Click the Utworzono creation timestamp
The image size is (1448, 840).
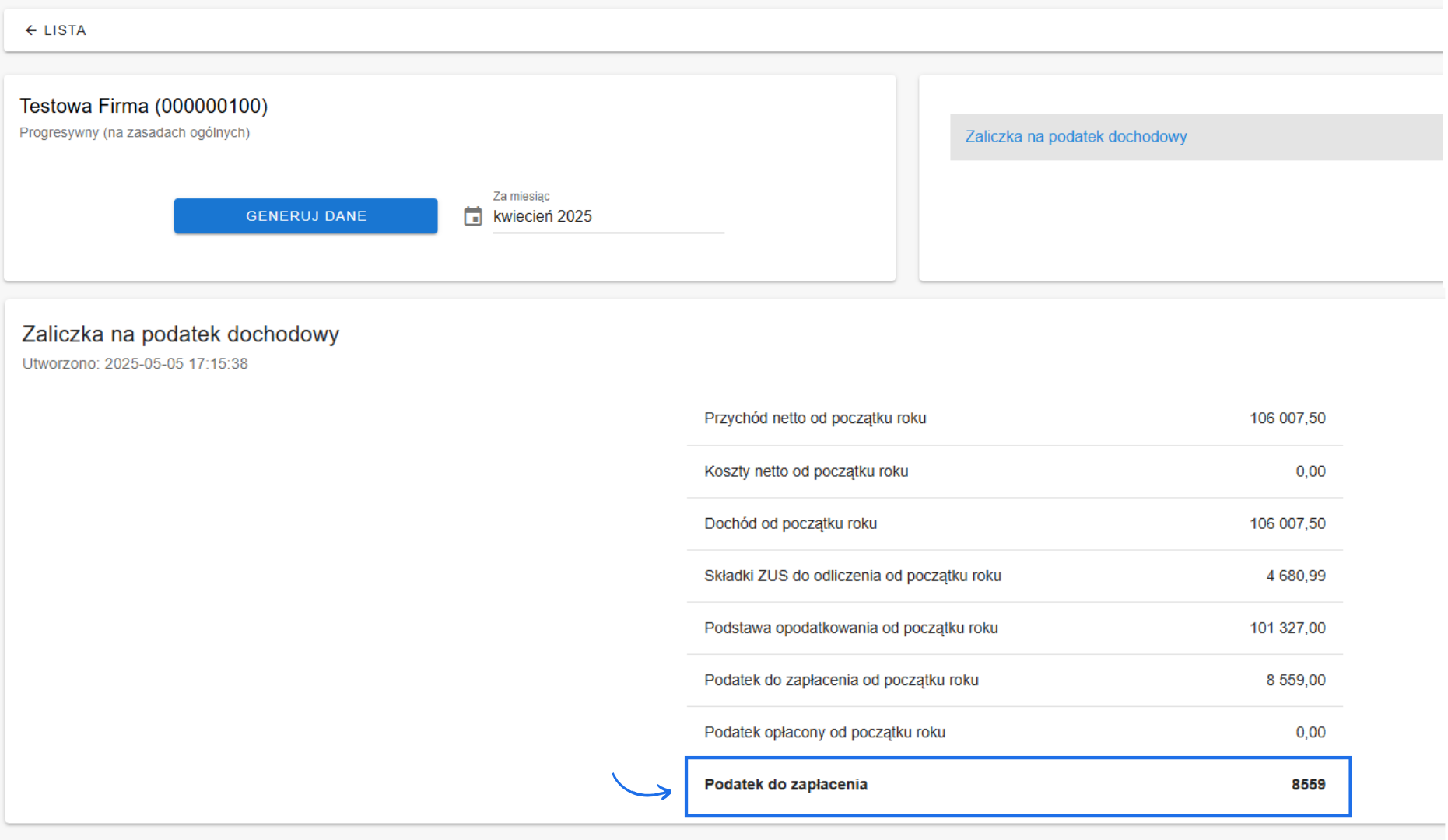coord(135,364)
